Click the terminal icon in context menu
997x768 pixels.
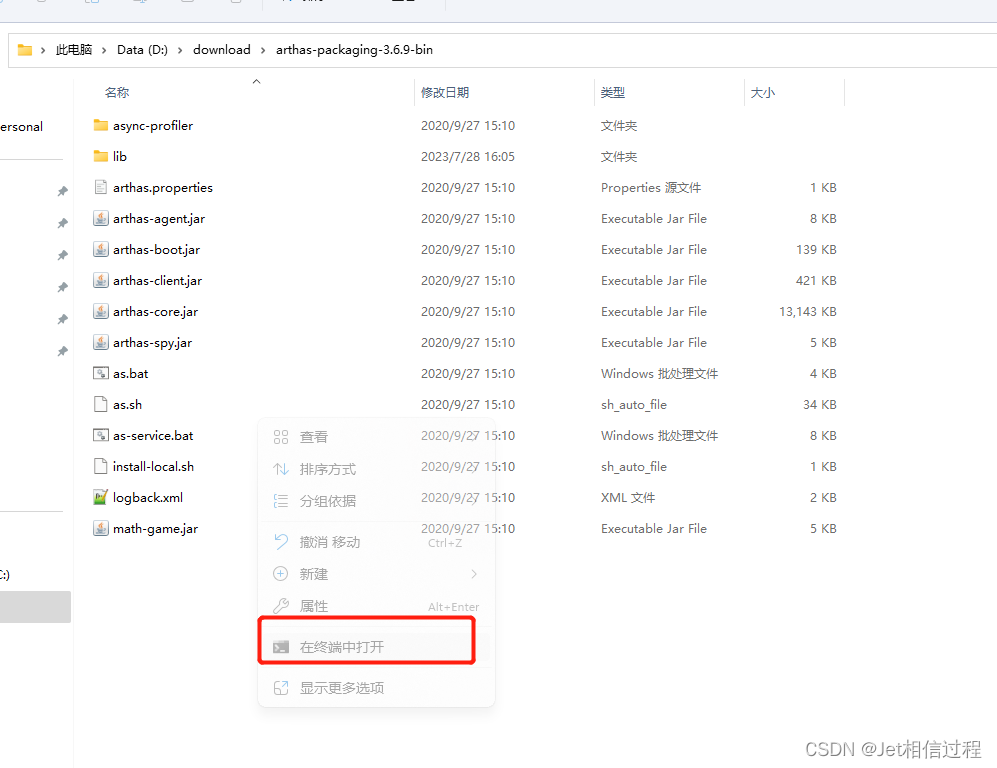pos(281,647)
